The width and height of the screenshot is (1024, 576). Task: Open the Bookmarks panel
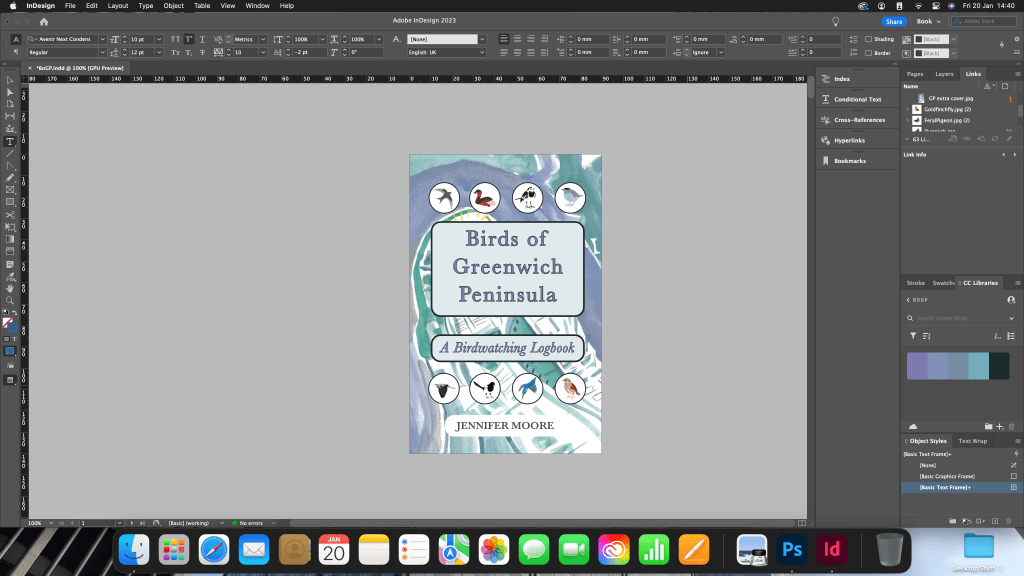(850, 160)
